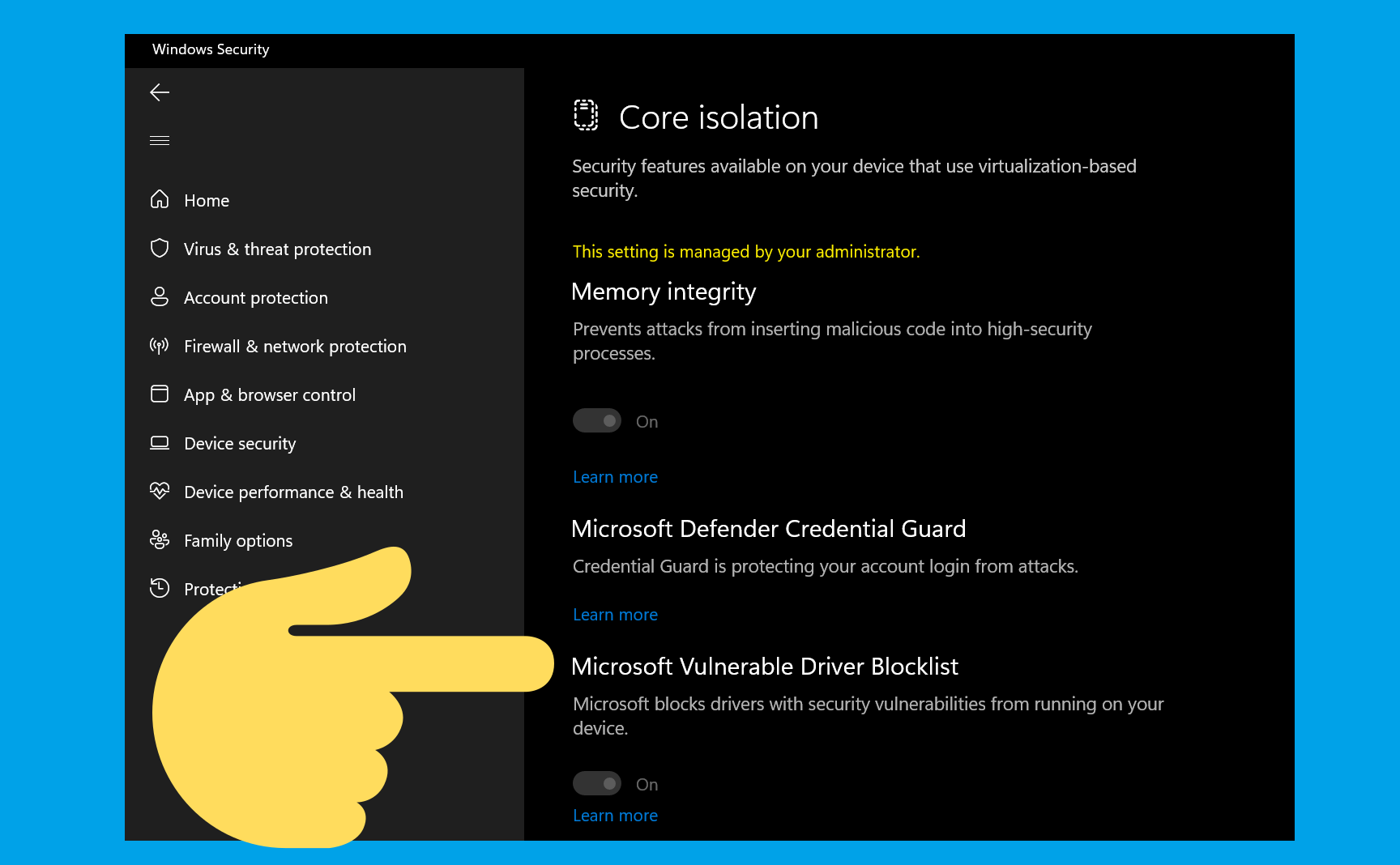Click the 'Prevents attacks from inserting malicious code' description
1400x865 pixels.
tap(832, 341)
